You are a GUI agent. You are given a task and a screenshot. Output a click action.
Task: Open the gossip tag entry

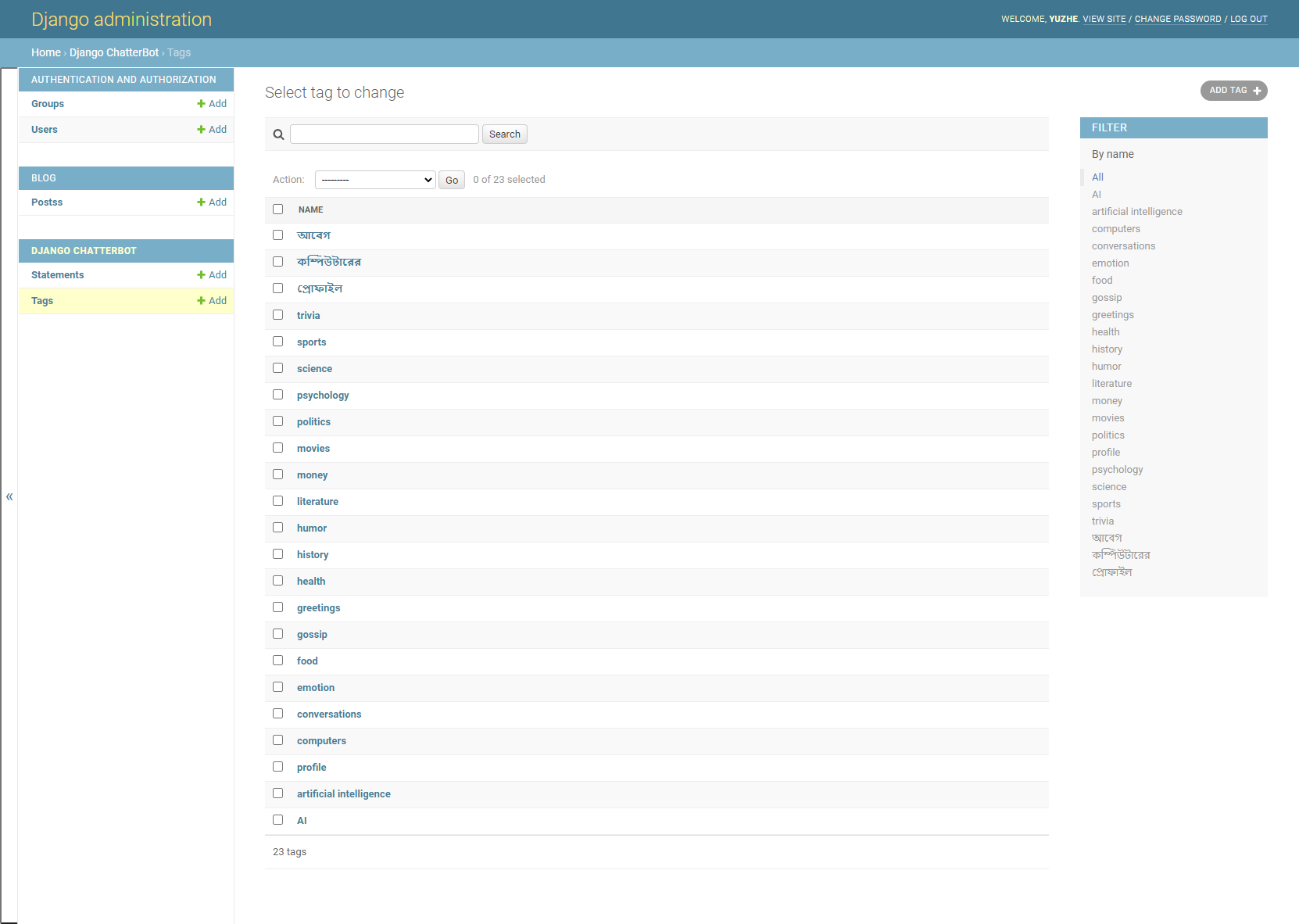(312, 635)
